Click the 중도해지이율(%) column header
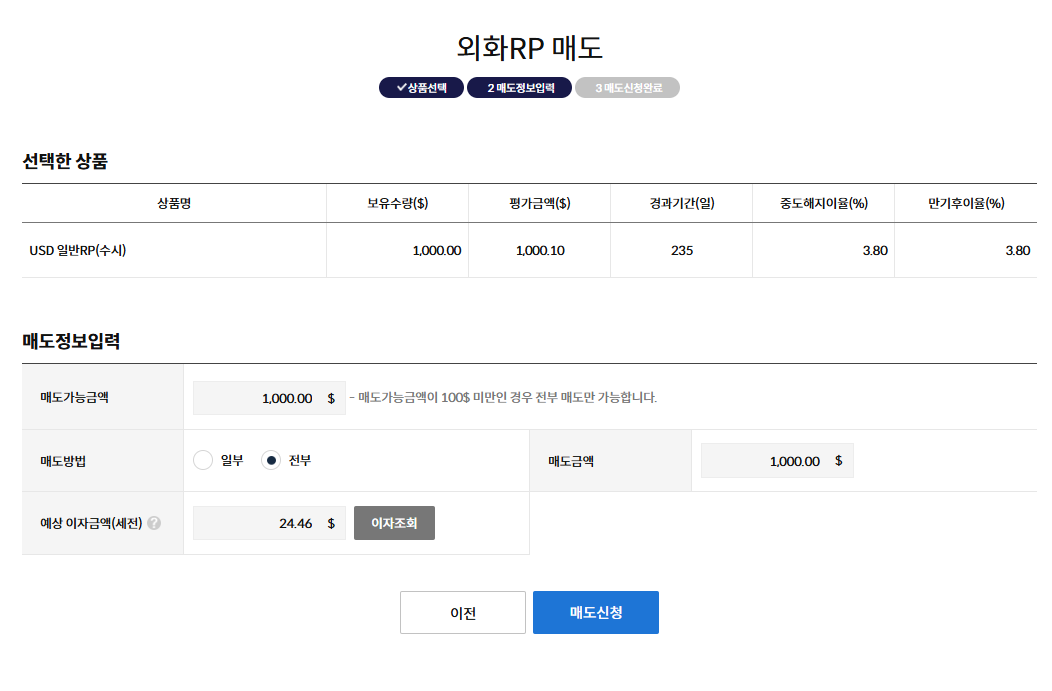The height and width of the screenshot is (691, 1052). [823, 203]
